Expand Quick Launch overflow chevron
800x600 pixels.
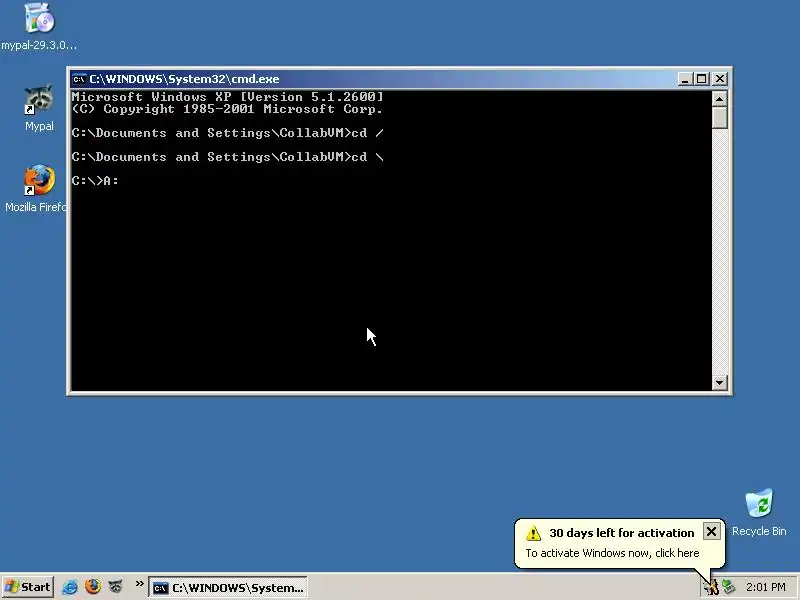coord(139,584)
